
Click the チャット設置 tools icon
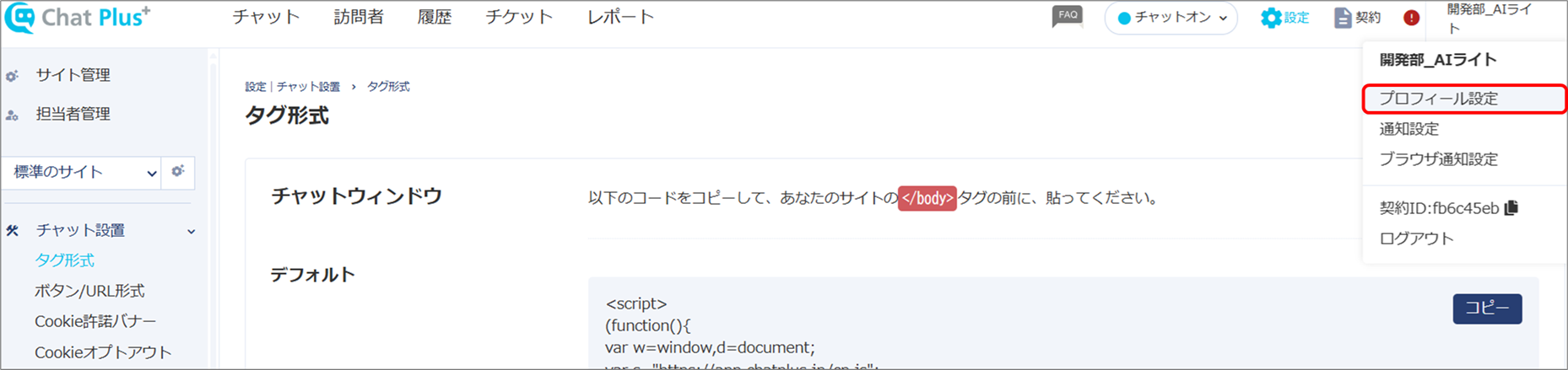click(x=12, y=230)
